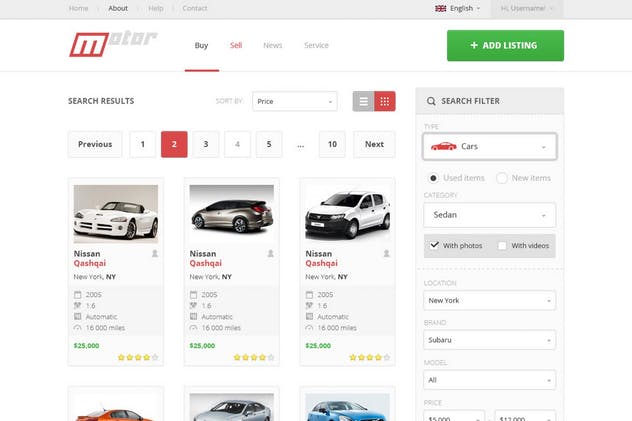Image resolution: width=632 pixels, height=421 pixels.
Task: Go to results page 1
Action: (143, 144)
